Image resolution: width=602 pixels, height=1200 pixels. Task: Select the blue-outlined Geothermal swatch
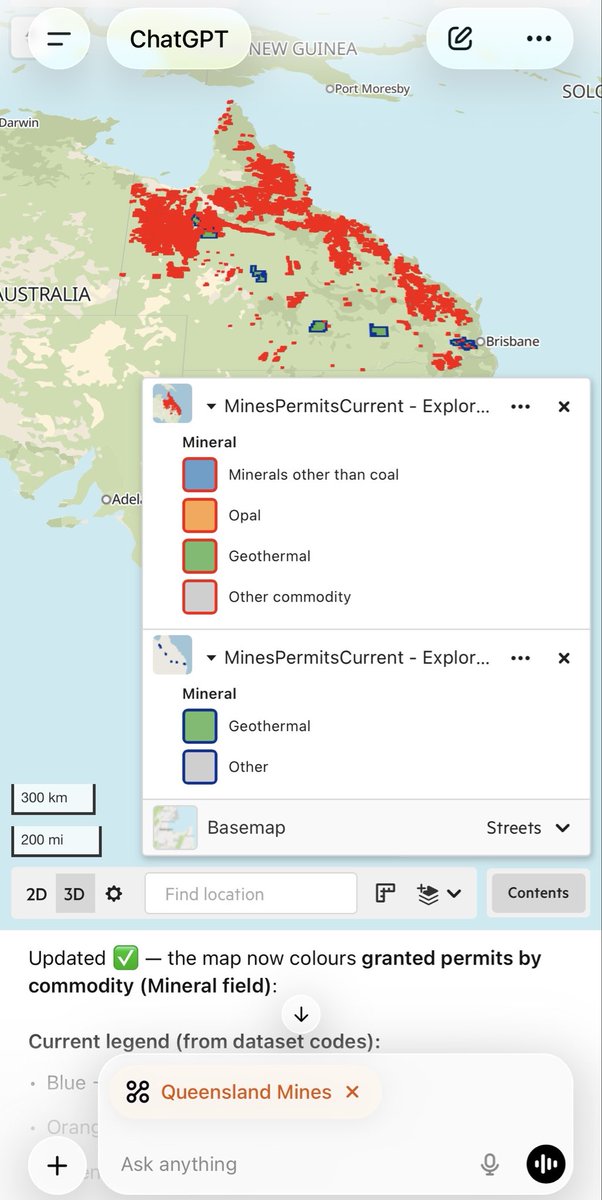click(199, 726)
